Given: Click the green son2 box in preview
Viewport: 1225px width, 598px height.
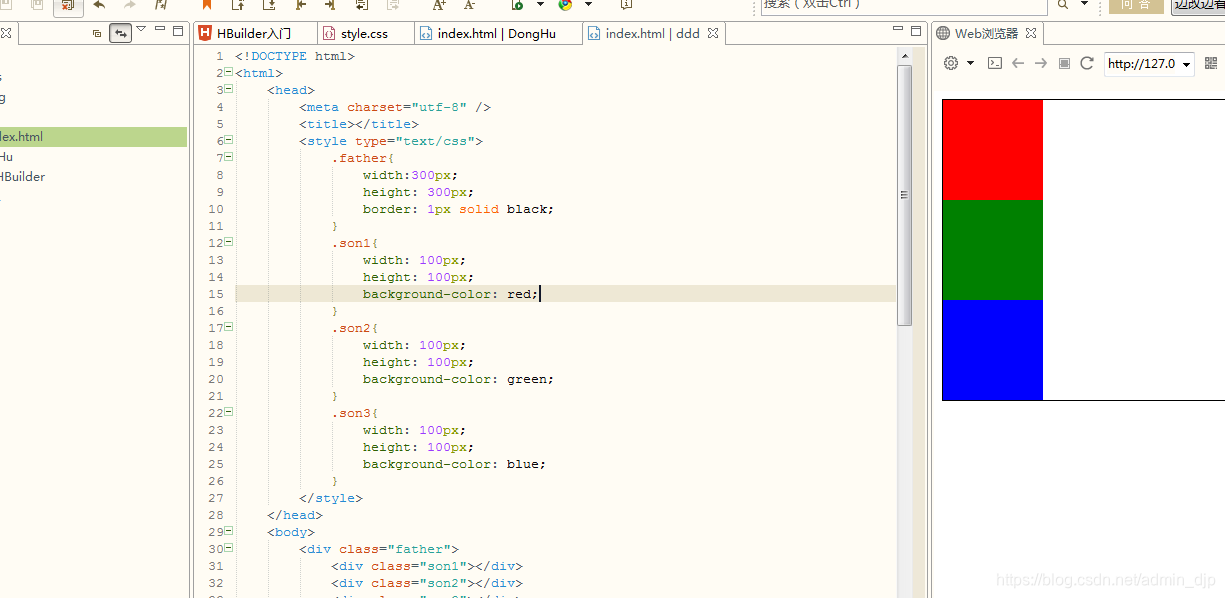Looking at the screenshot, I should click(993, 250).
